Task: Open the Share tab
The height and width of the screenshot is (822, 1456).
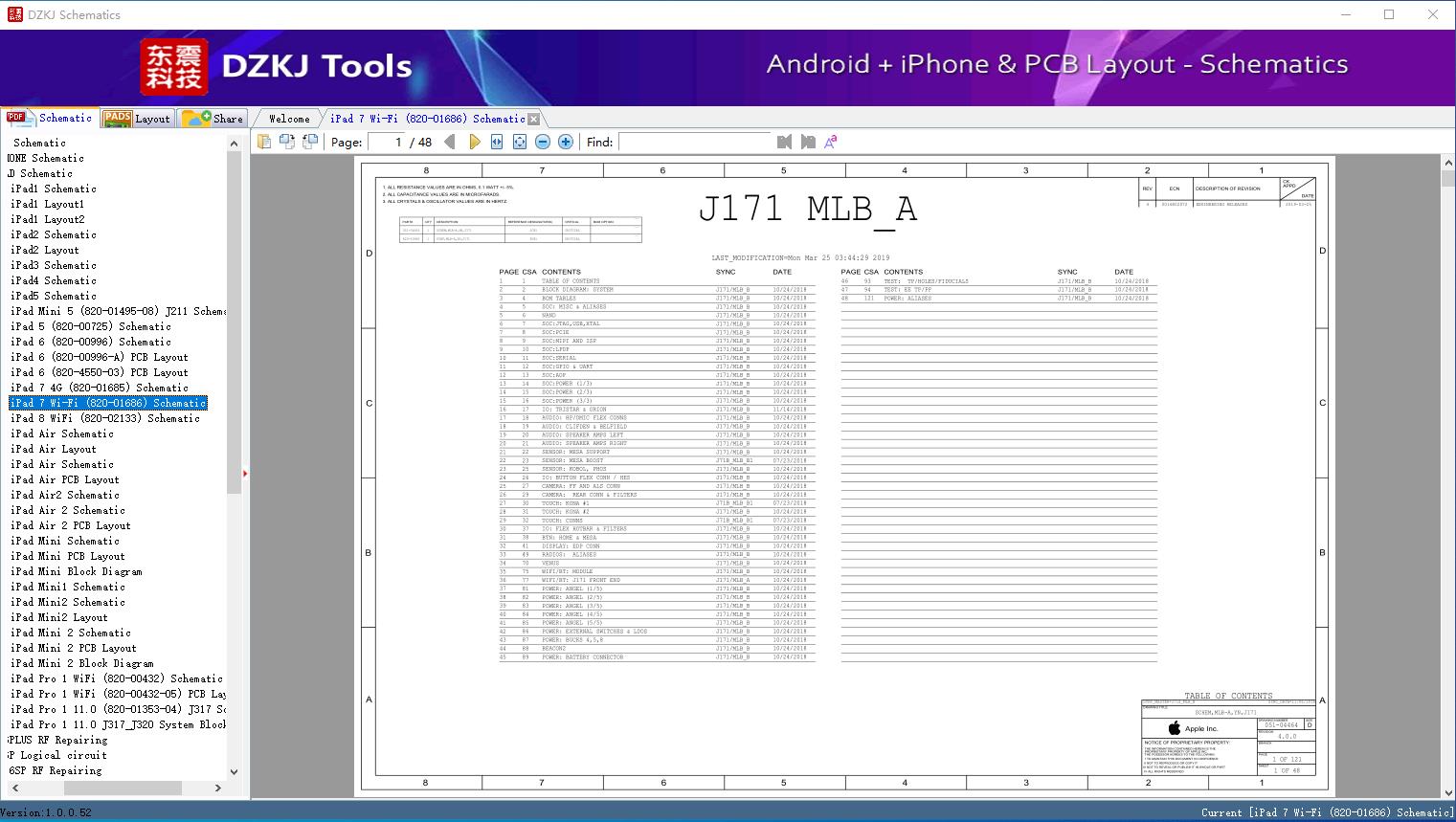Action: (213, 119)
